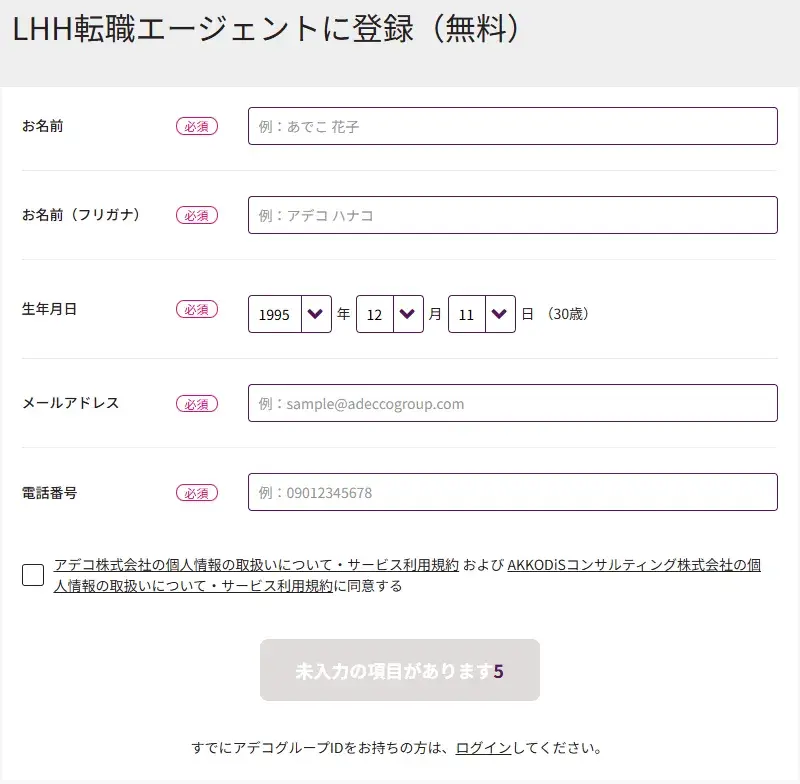
Task: Click the 電話番号 phone number input field
Action: (512, 492)
